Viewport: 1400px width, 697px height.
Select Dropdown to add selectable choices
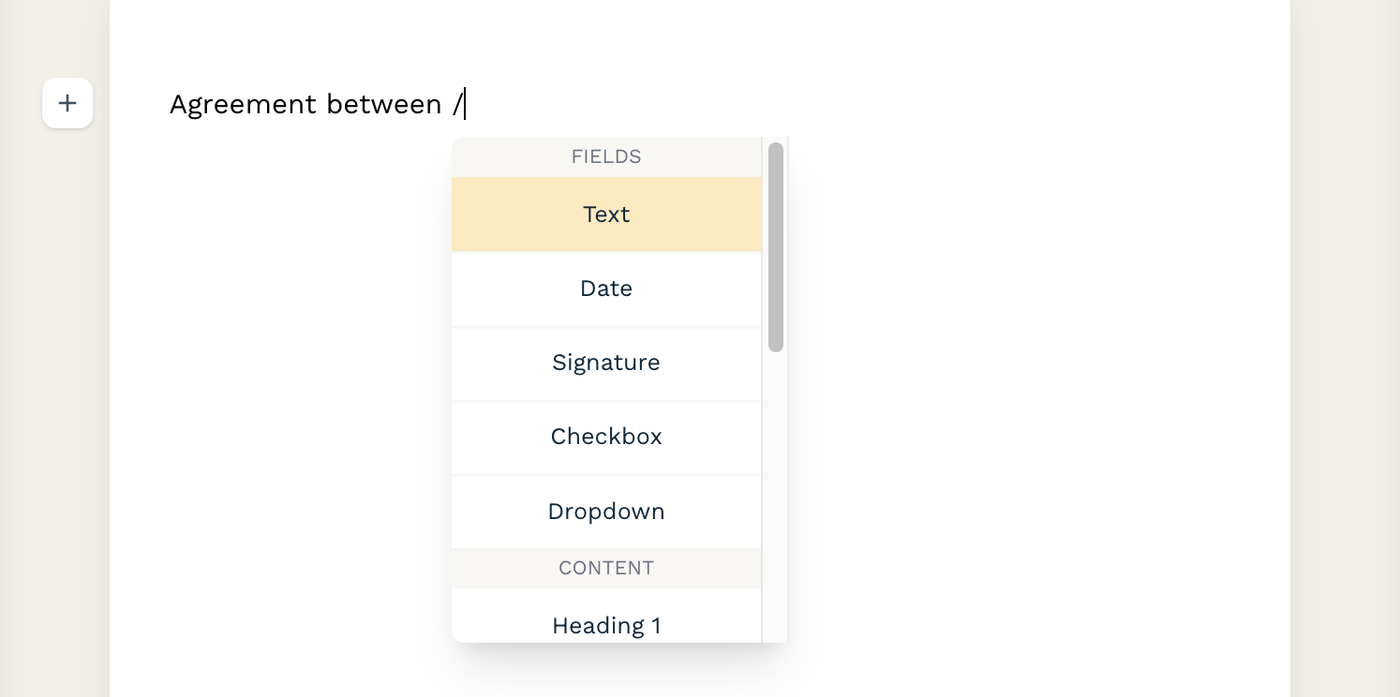(605, 511)
